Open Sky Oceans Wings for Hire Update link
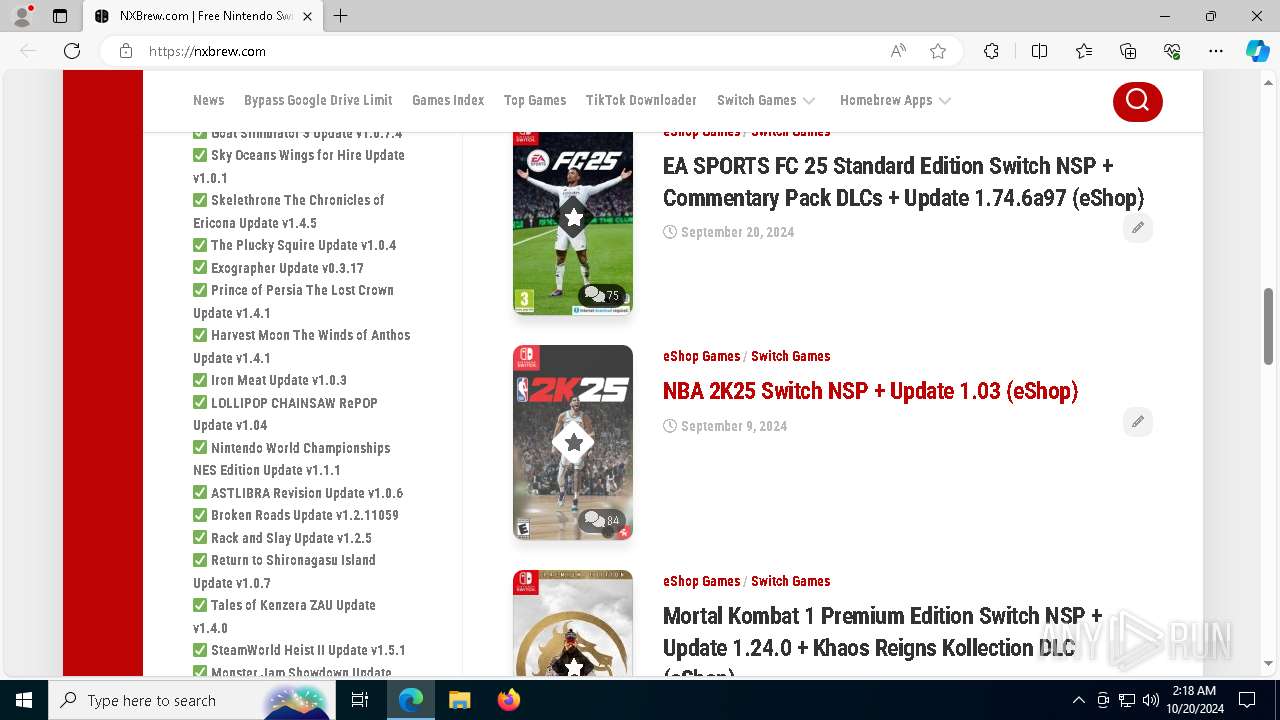Screen dimensions: 1280x720 (299, 166)
